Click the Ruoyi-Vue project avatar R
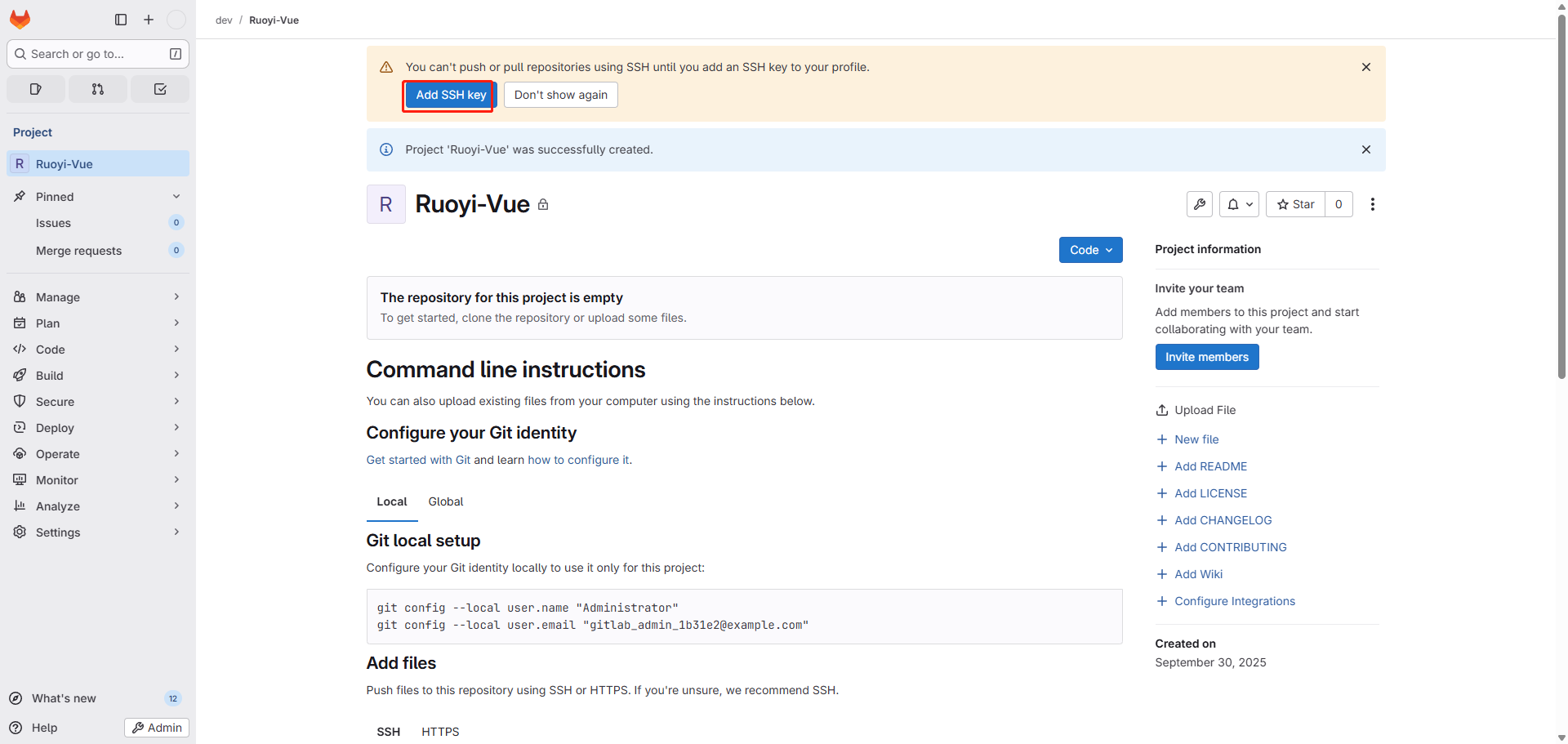Image resolution: width=1568 pixels, height=744 pixels. pos(386,204)
